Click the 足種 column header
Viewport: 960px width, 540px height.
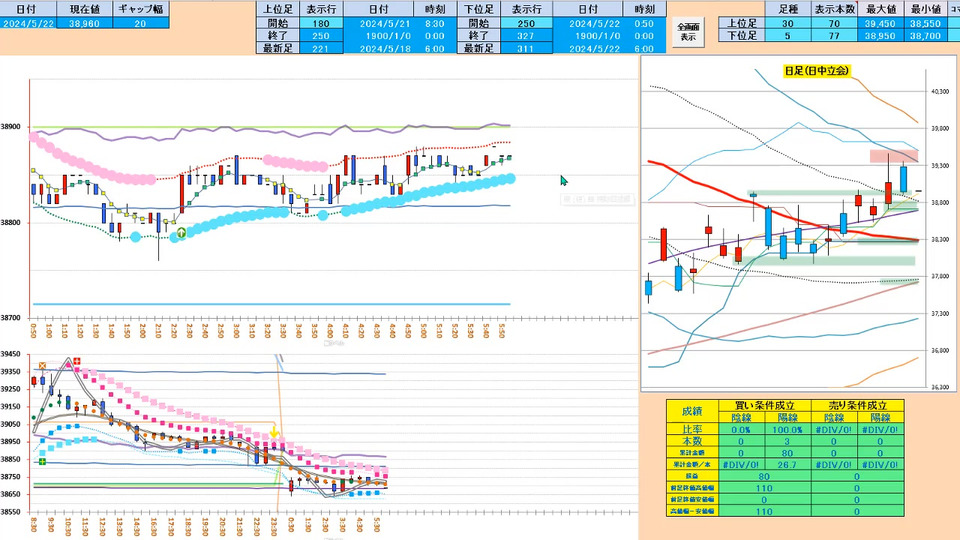787,9
